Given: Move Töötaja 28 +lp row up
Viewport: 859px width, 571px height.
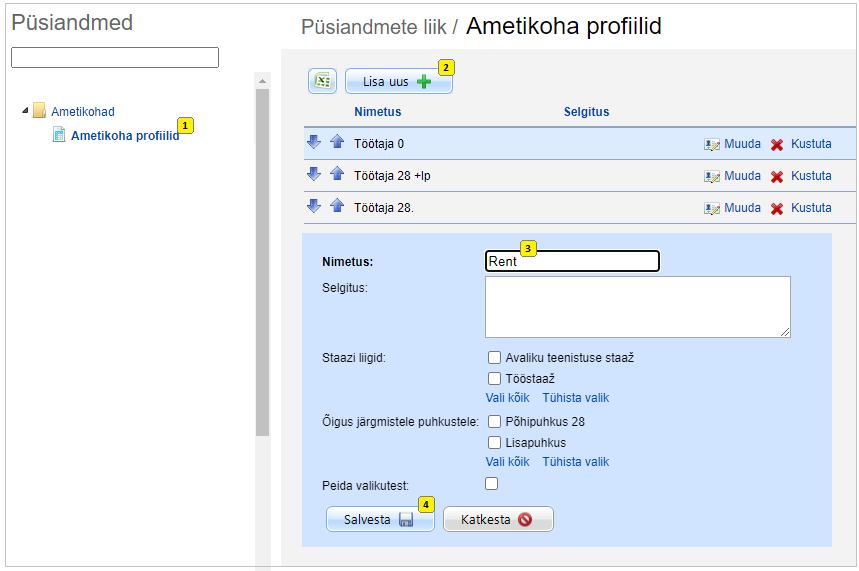Looking at the screenshot, I should [337, 175].
